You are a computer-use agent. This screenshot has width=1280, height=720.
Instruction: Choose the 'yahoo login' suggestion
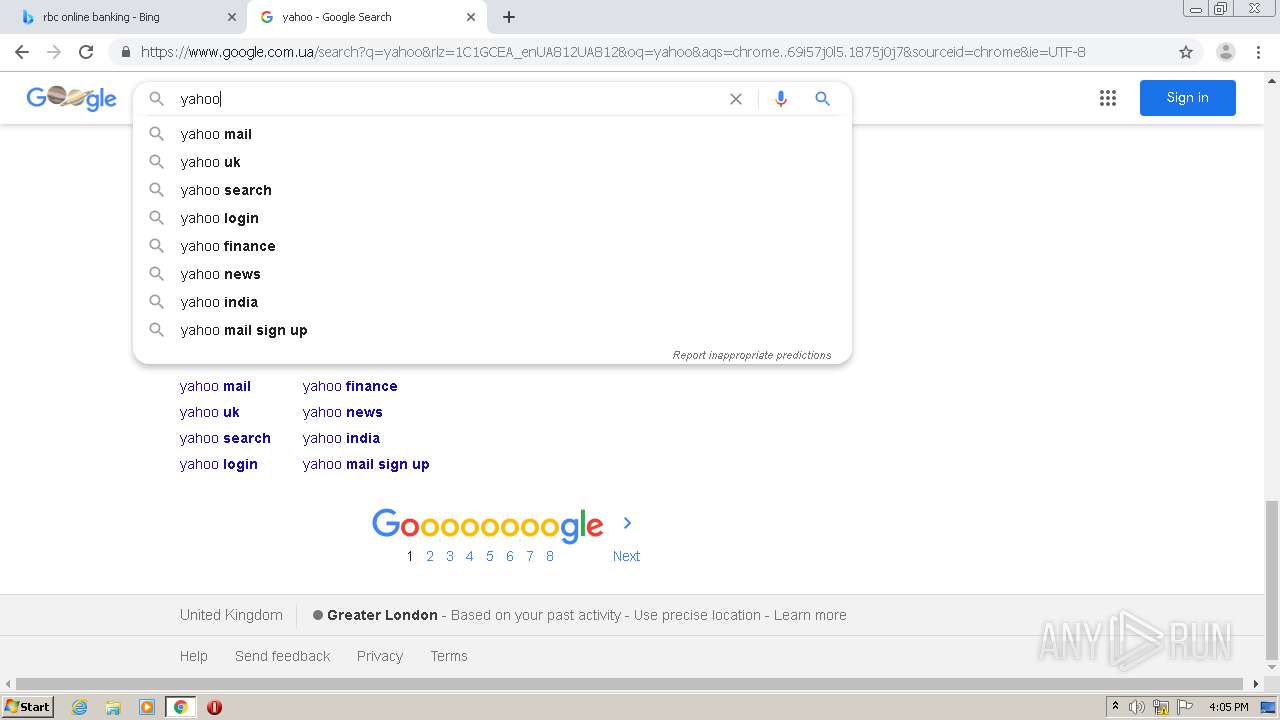coord(492,218)
